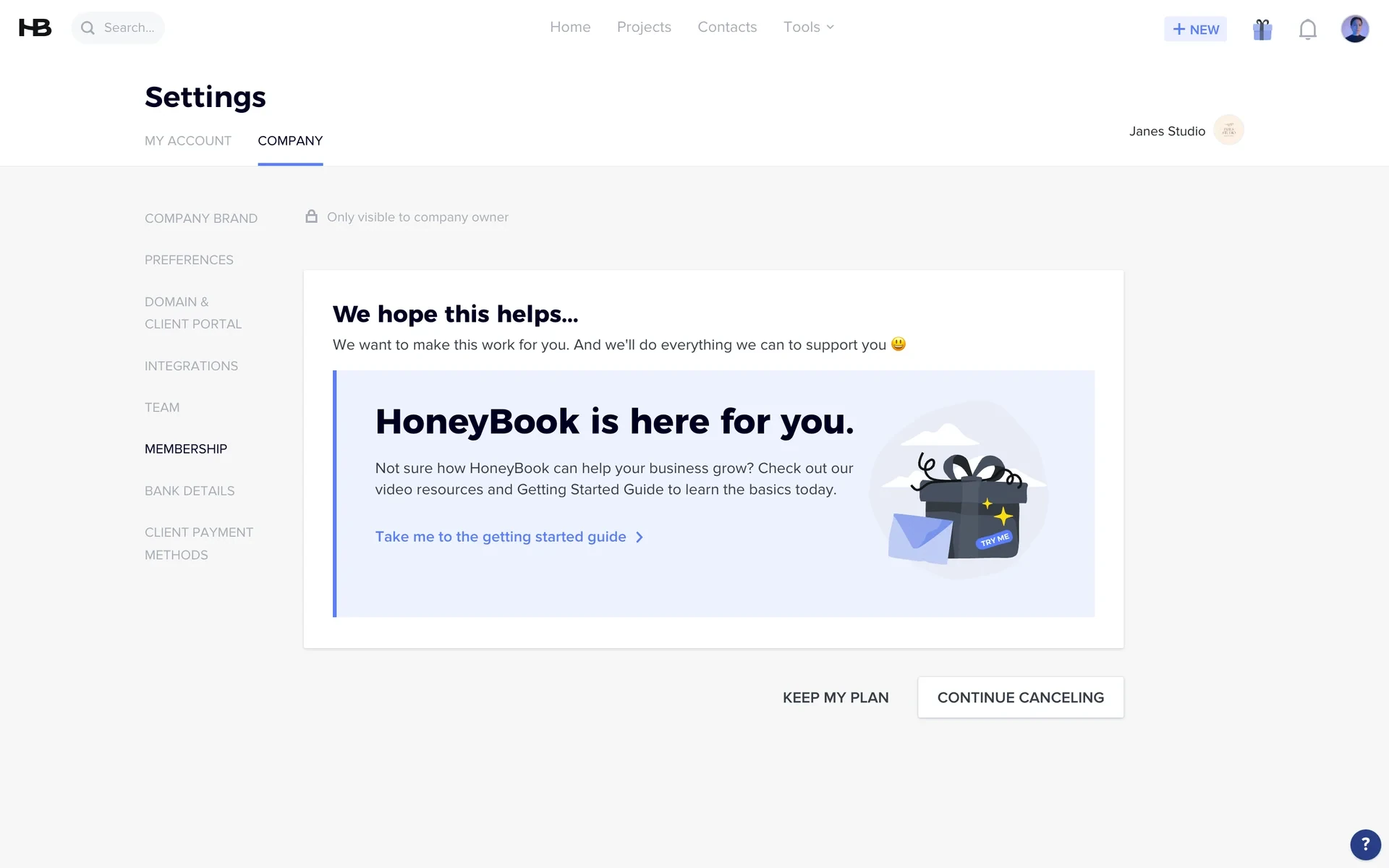This screenshot has width=1389, height=868.
Task: Click into the Search field
Action: coord(118,27)
